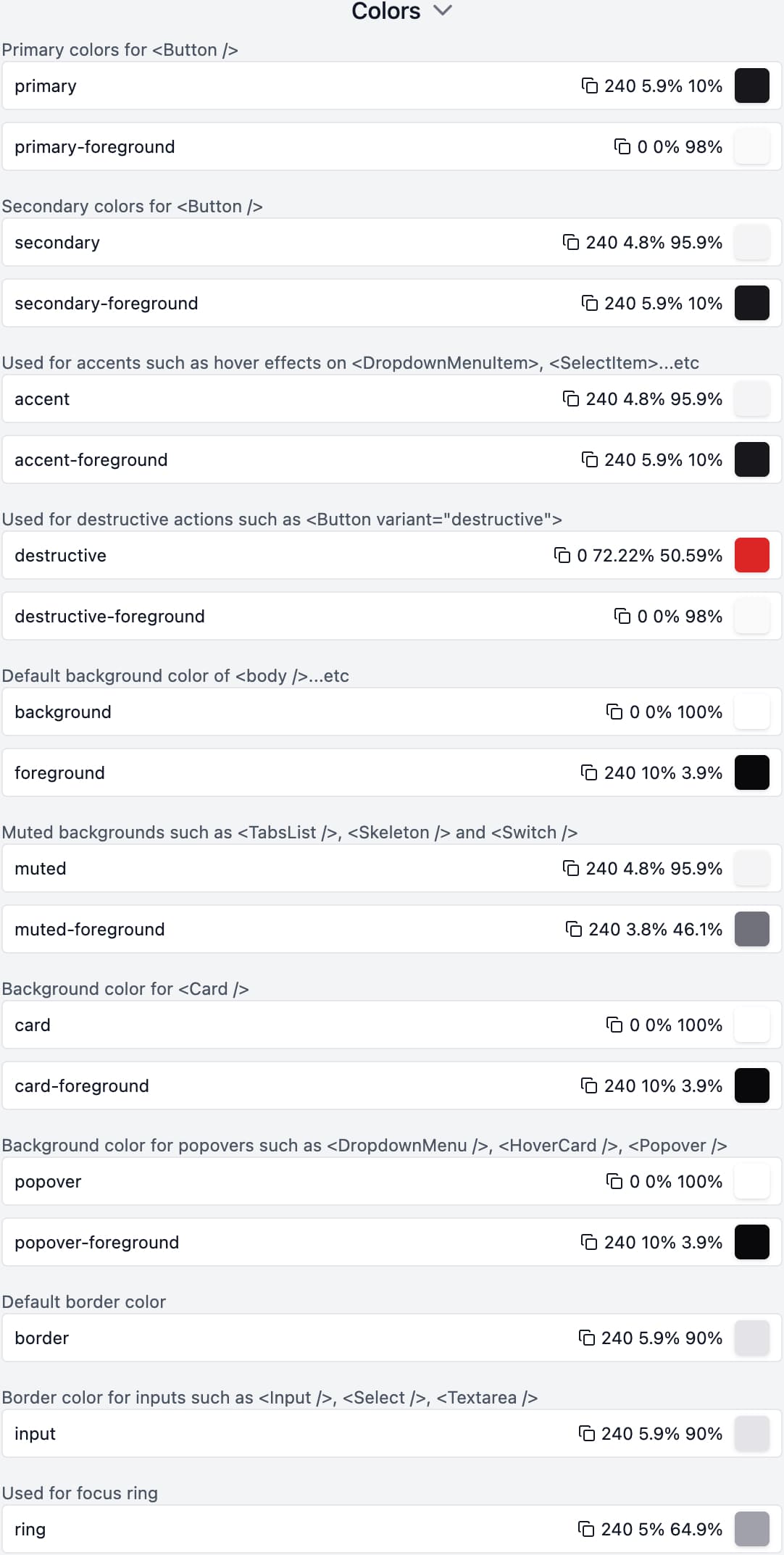This screenshot has width=784, height=1555.
Task: Click the secondary-foreground row label
Action: tap(107, 304)
